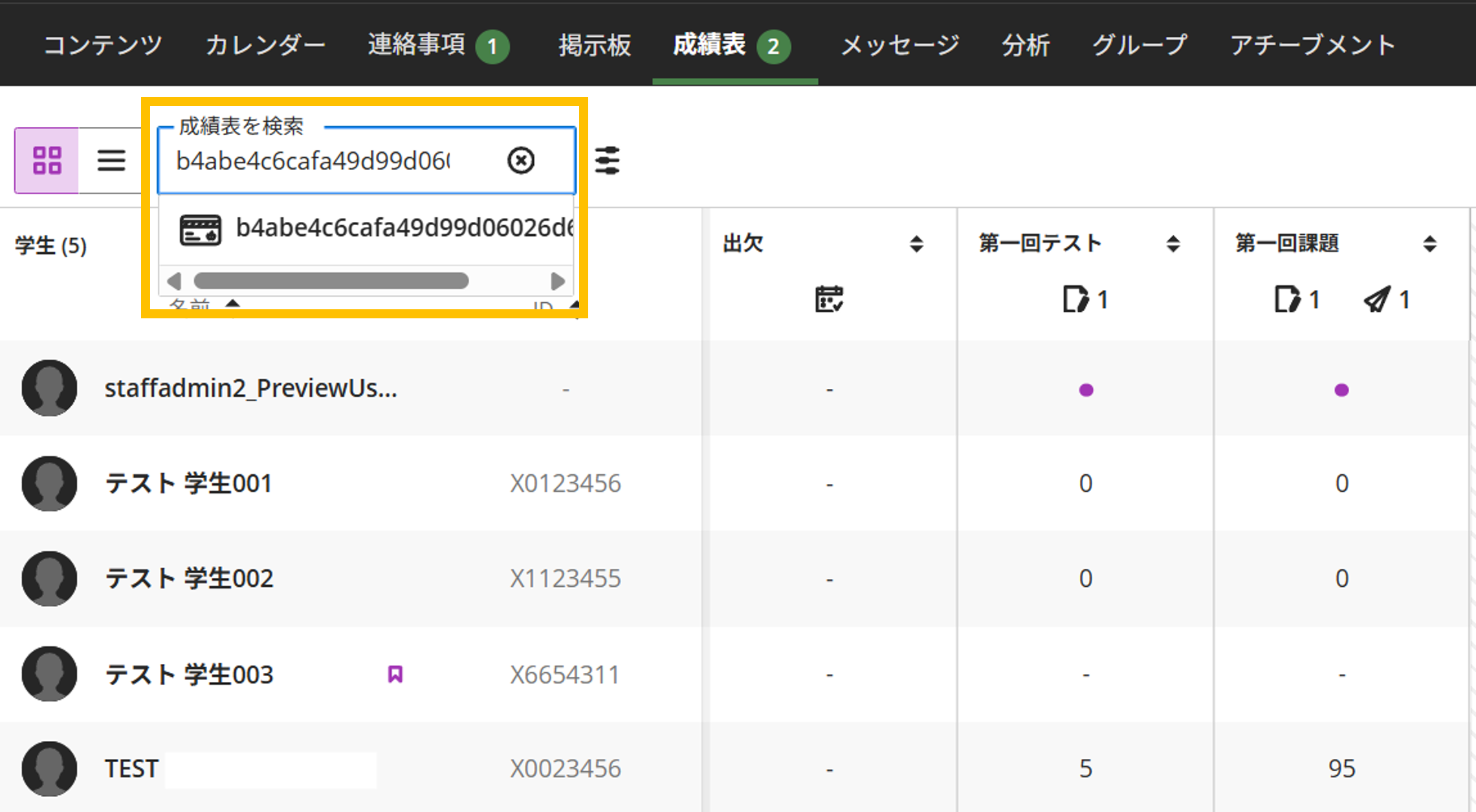Screen dimensions: 1476x812
Task: Switch to grid view of gradebook
Action: [x=47, y=160]
